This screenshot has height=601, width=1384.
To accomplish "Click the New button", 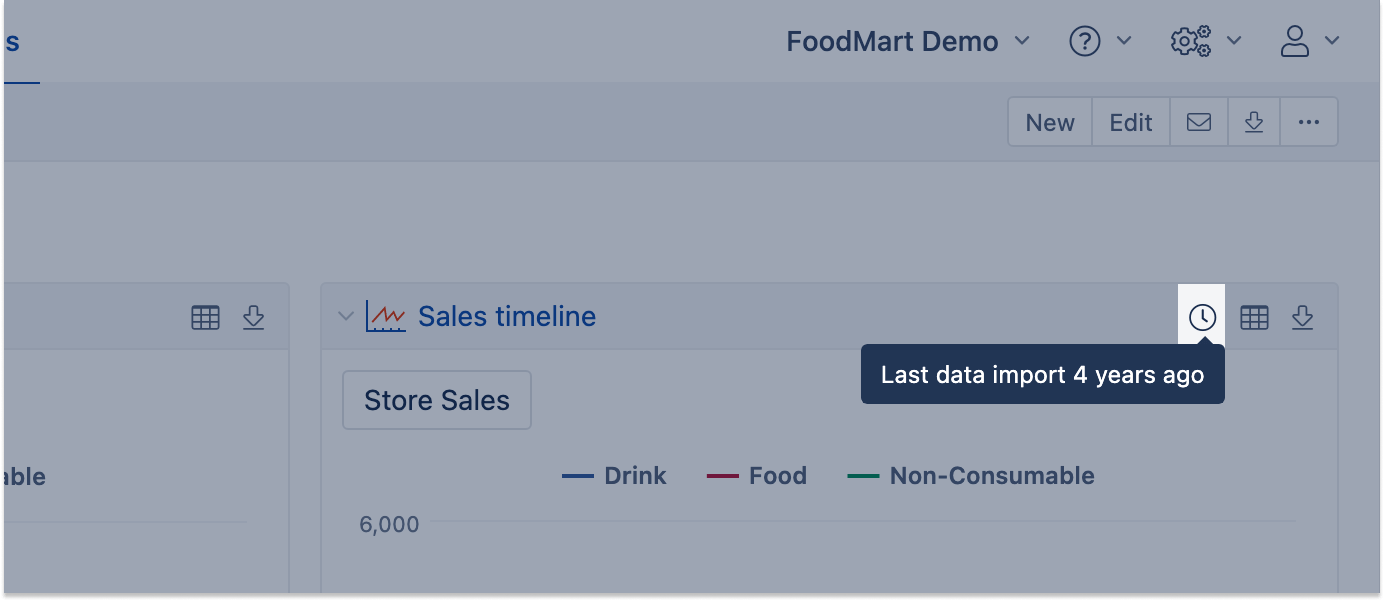I will [1050, 122].
